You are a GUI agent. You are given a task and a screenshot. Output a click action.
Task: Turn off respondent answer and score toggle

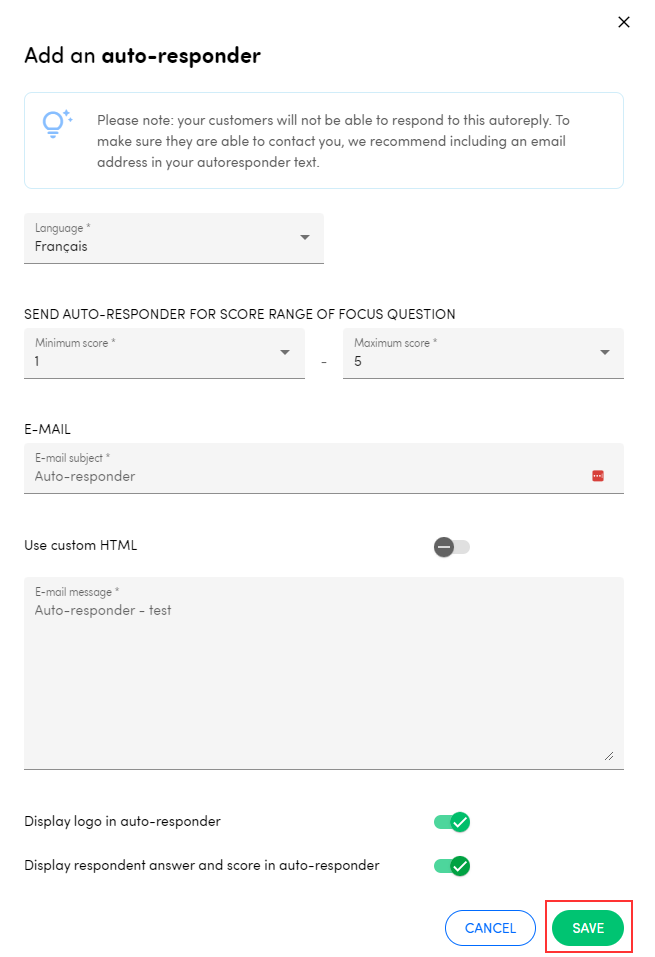click(452, 866)
